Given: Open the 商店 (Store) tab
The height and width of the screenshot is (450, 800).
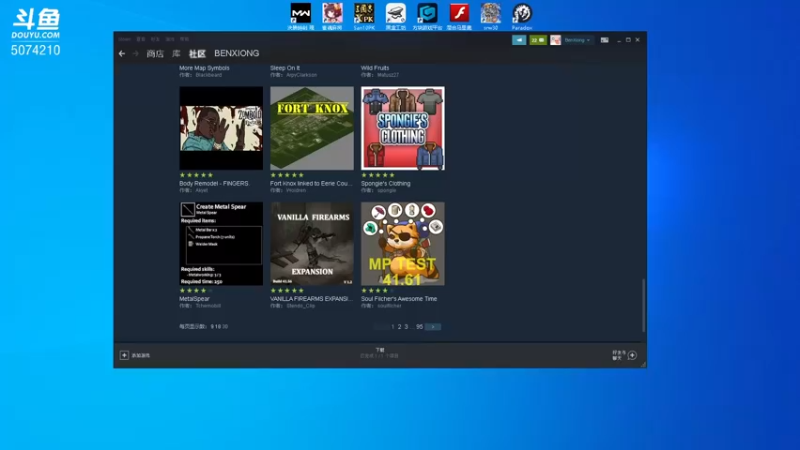Looking at the screenshot, I should (x=155, y=54).
